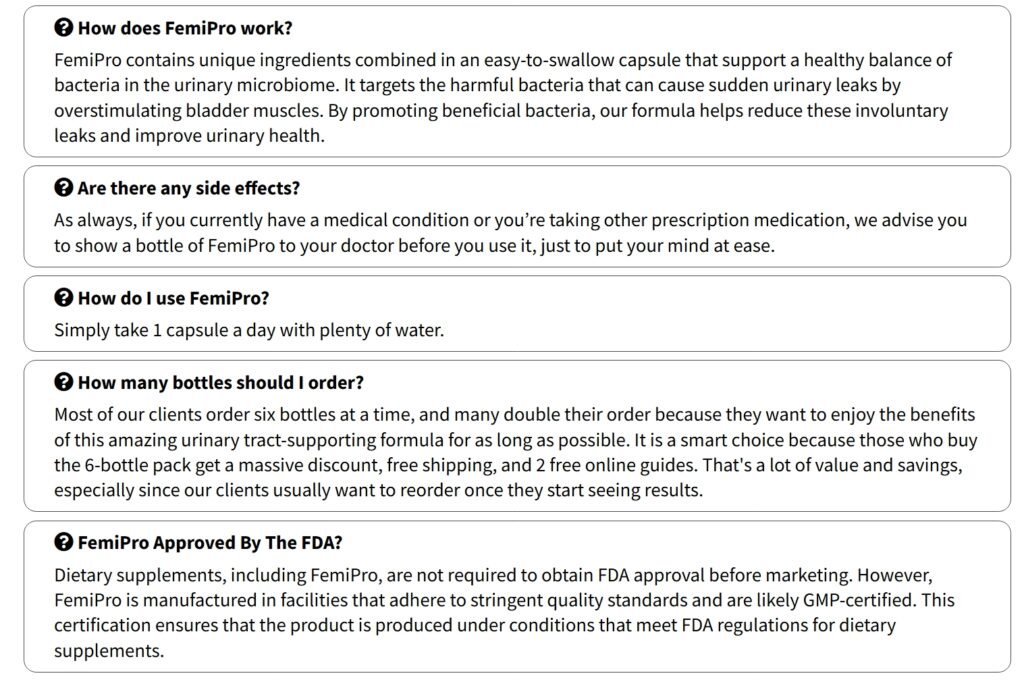Click the question icon before "How do I use FemiPro?"
This screenshot has width=1024, height=684.
pyautogui.click(x=63, y=297)
